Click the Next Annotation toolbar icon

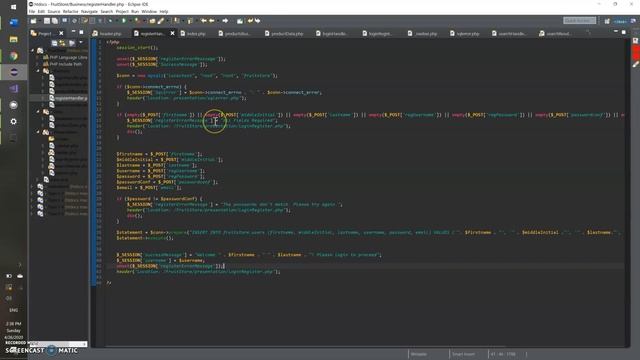click(176, 21)
